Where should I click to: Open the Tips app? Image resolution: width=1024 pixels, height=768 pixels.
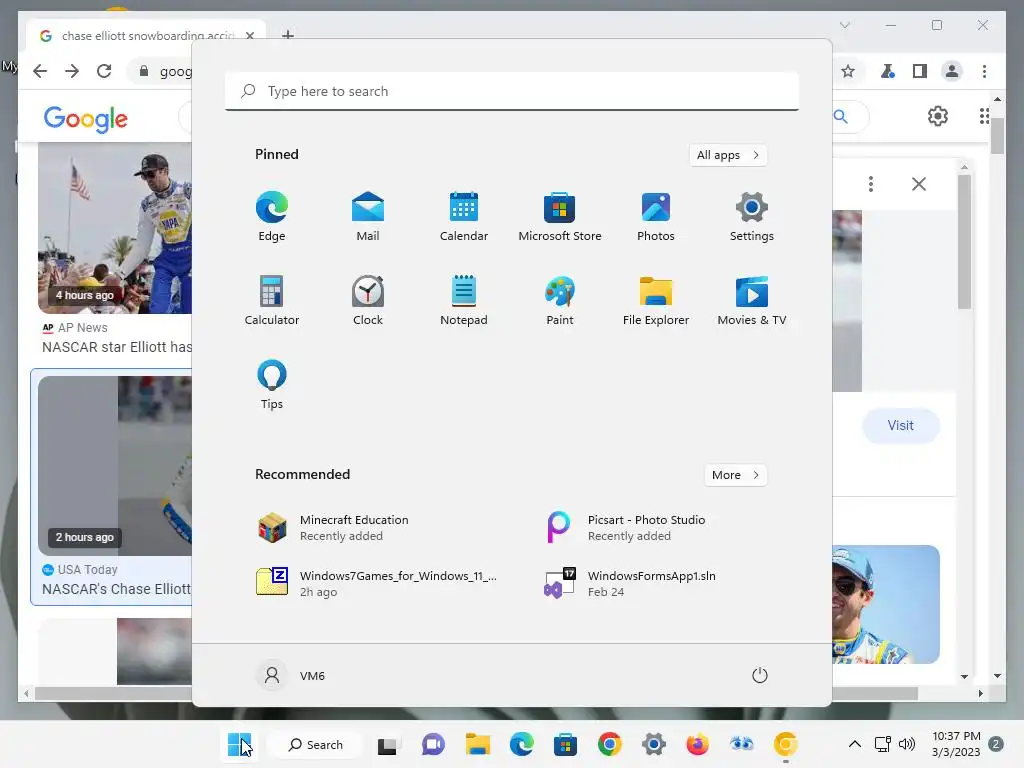tap(272, 385)
